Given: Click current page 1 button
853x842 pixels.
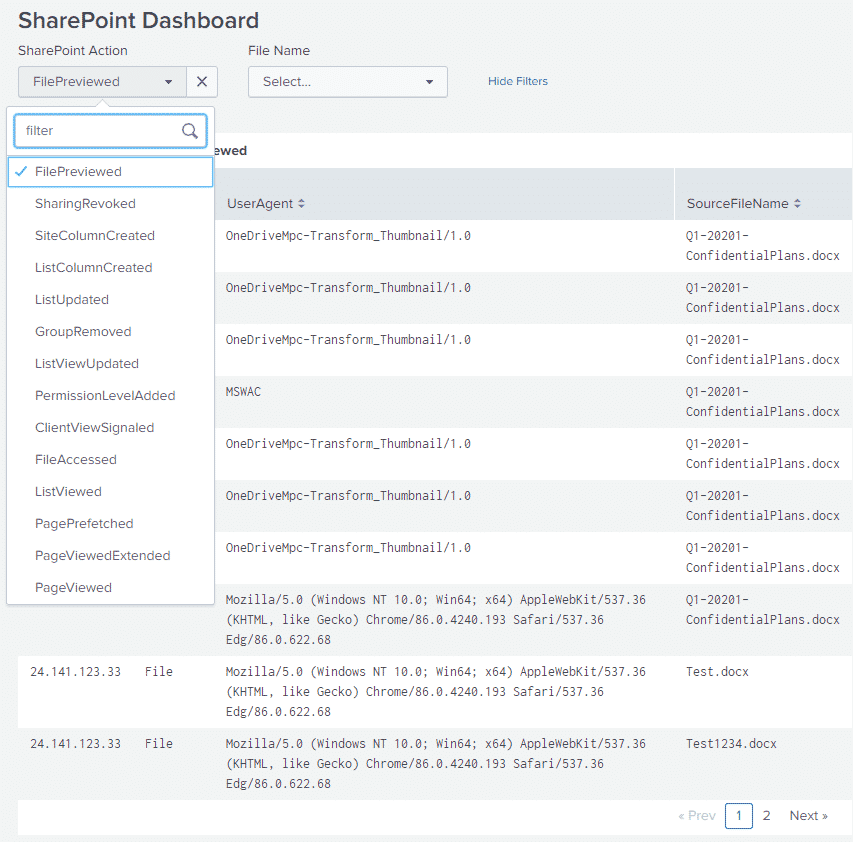Looking at the screenshot, I should pyautogui.click(x=738, y=816).
